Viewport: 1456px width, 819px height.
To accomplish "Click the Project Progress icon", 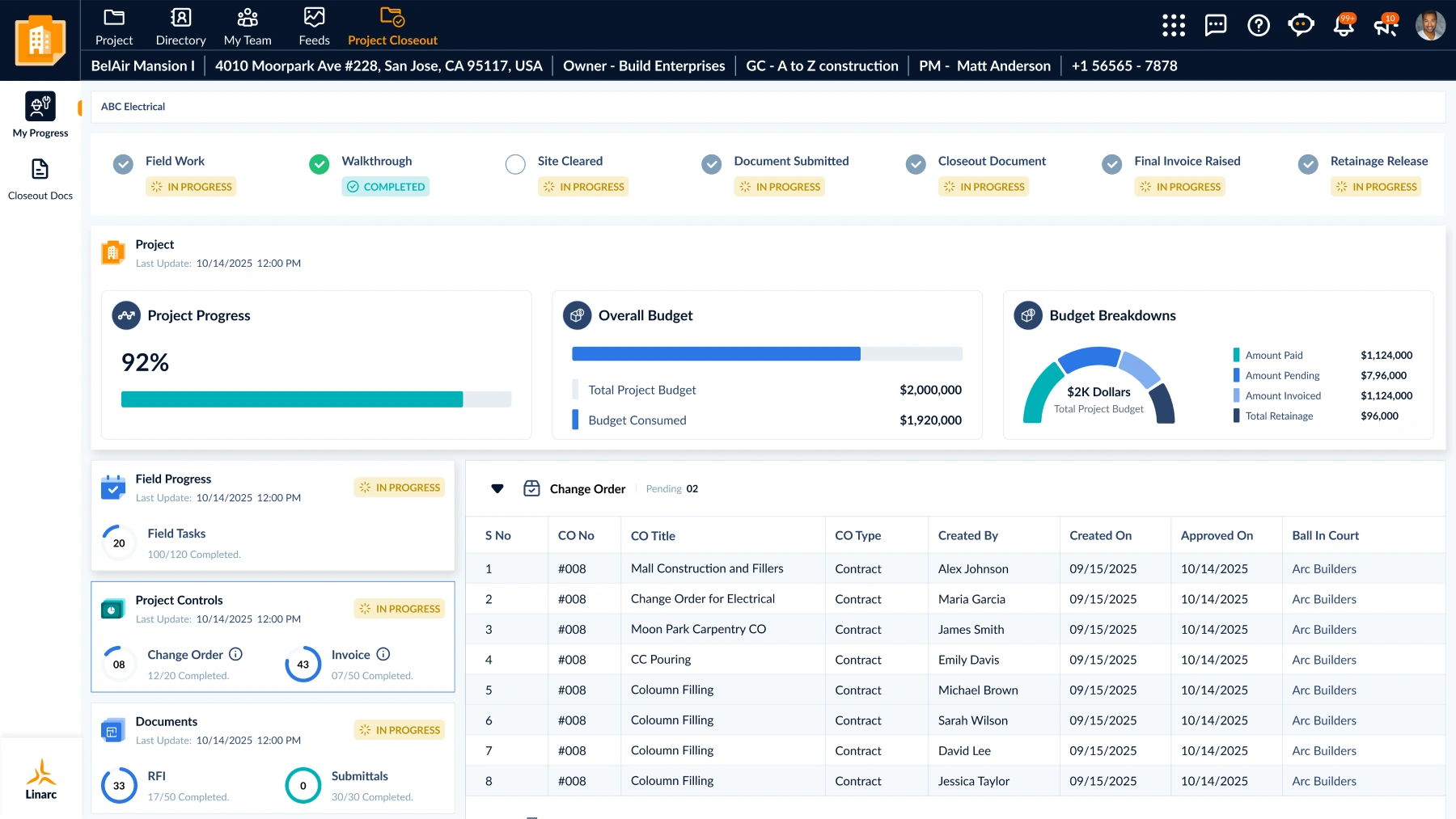I will pyautogui.click(x=126, y=315).
